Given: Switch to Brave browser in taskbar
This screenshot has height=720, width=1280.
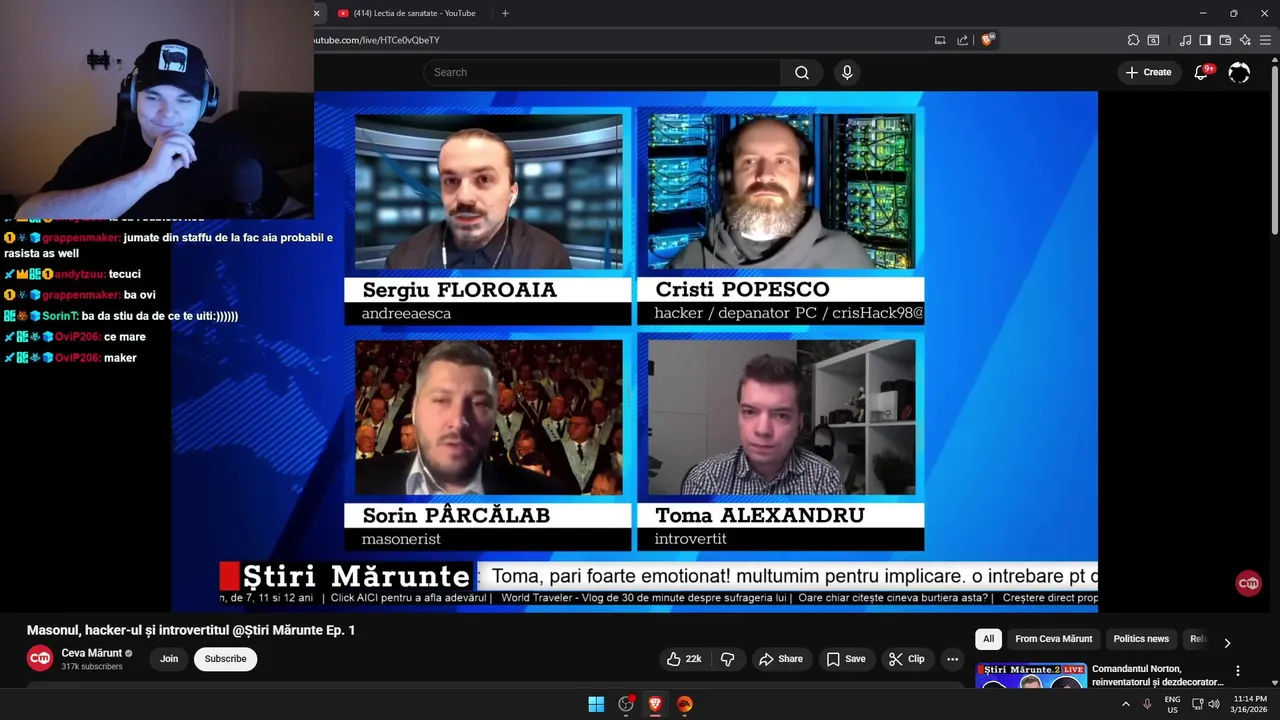Looking at the screenshot, I should (655, 704).
